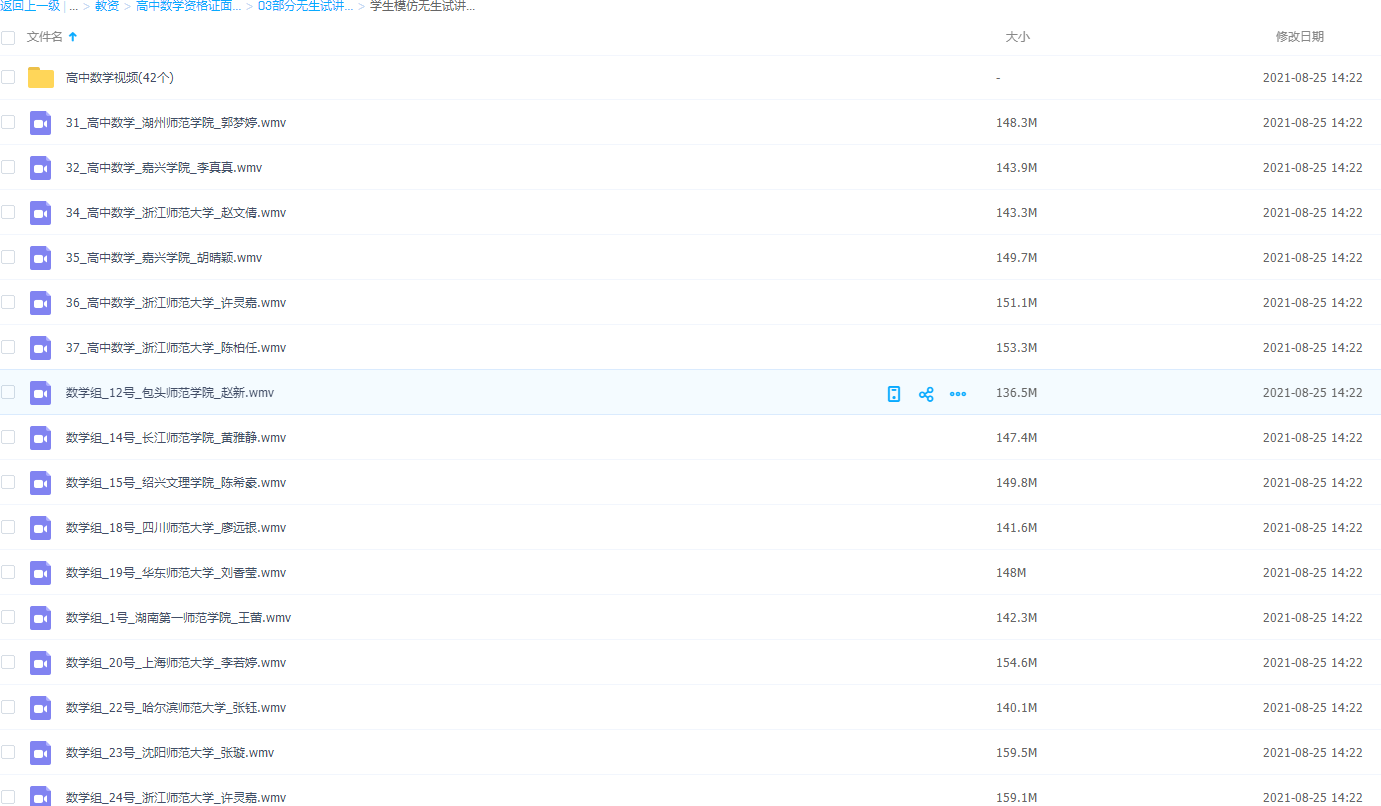Click the video icon for 数学组_15号_绍兴文理学院 file
The image size is (1381, 806).
tap(40, 483)
